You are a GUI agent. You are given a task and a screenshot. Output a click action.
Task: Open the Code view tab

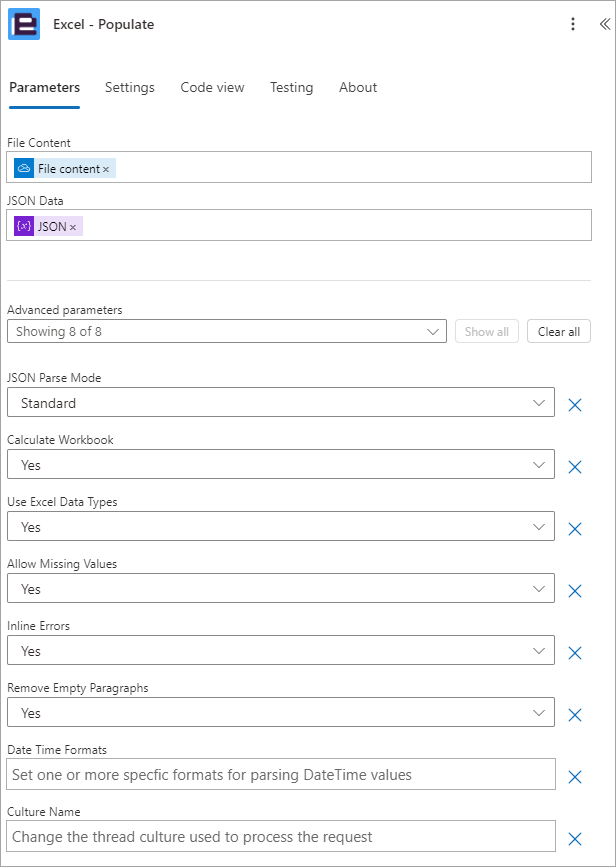point(212,87)
